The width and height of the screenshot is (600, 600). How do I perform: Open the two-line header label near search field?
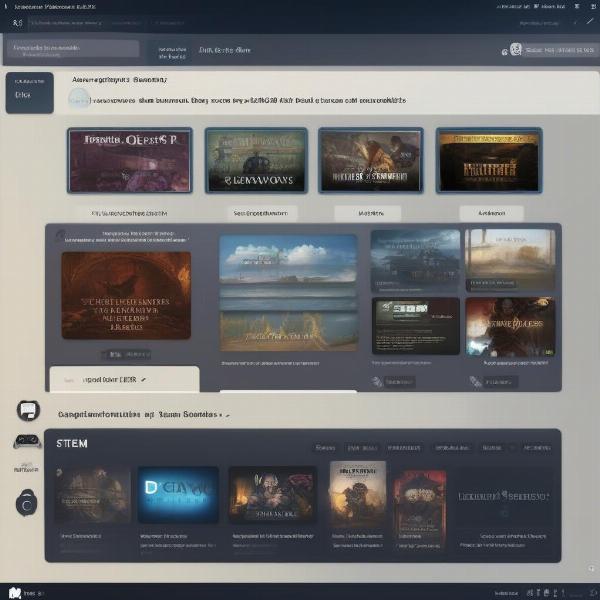[172, 53]
